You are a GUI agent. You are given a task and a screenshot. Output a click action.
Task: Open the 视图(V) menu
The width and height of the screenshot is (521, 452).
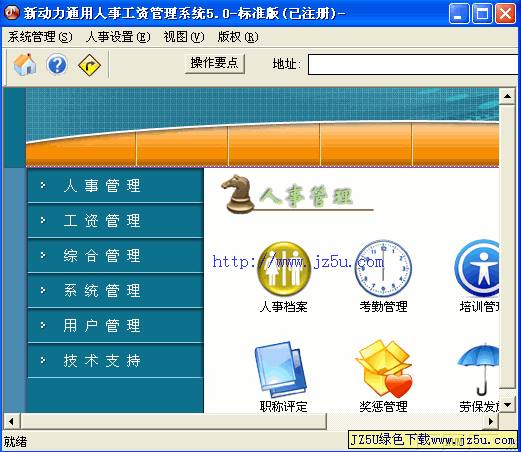(x=184, y=37)
